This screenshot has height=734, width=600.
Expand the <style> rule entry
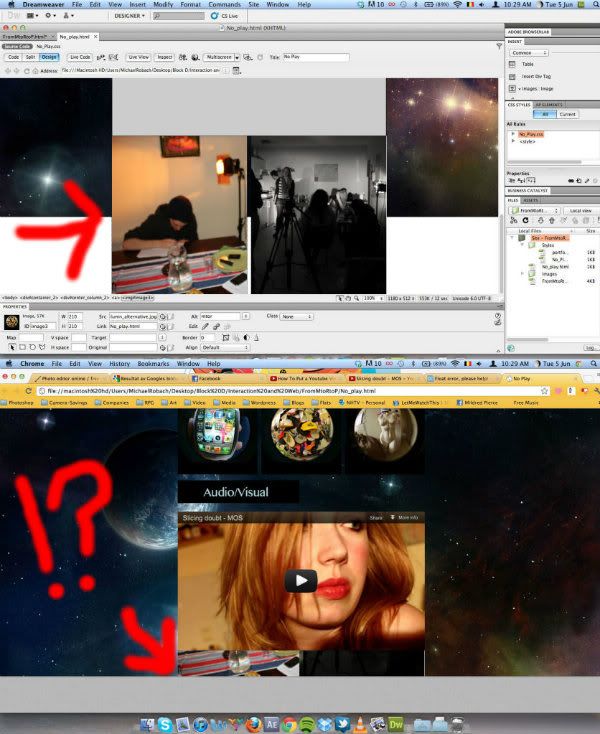(513, 141)
